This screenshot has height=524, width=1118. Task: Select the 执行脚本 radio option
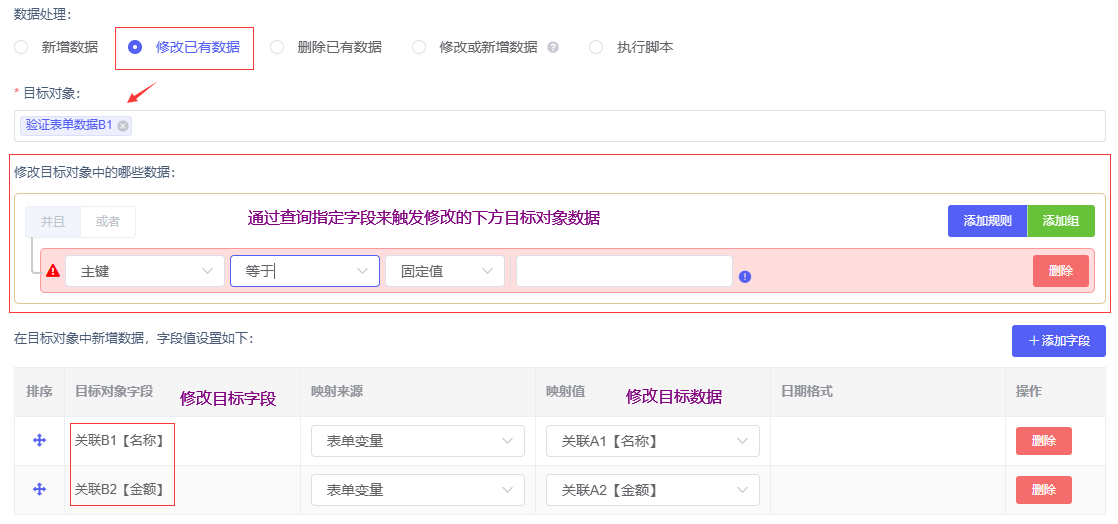(x=596, y=47)
